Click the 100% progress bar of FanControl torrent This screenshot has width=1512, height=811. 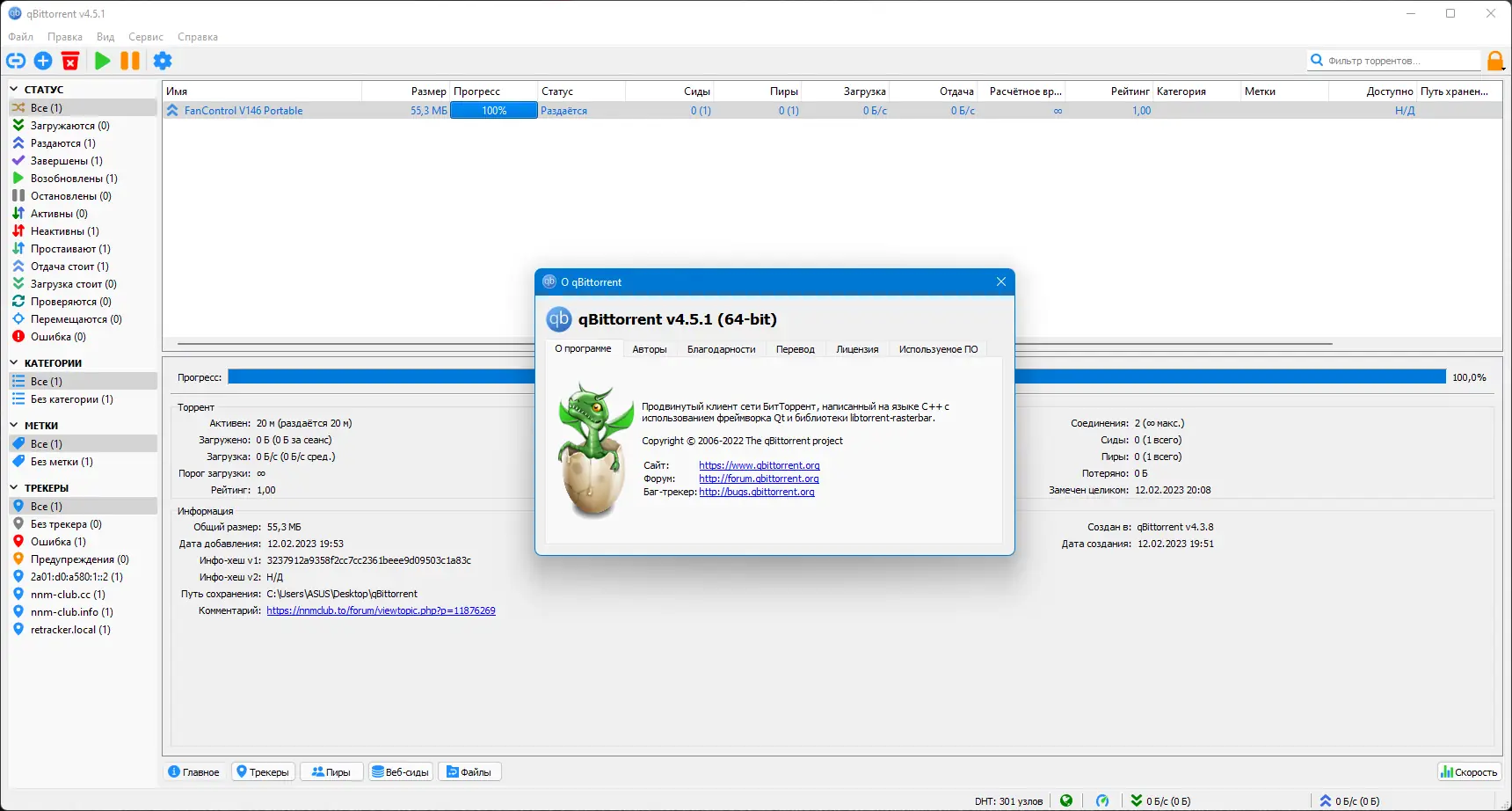[494, 111]
